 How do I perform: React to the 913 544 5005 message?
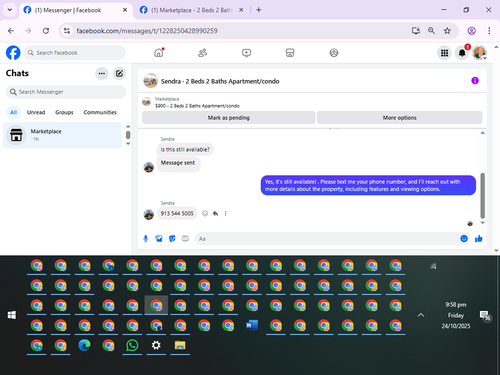click(x=205, y=213)
